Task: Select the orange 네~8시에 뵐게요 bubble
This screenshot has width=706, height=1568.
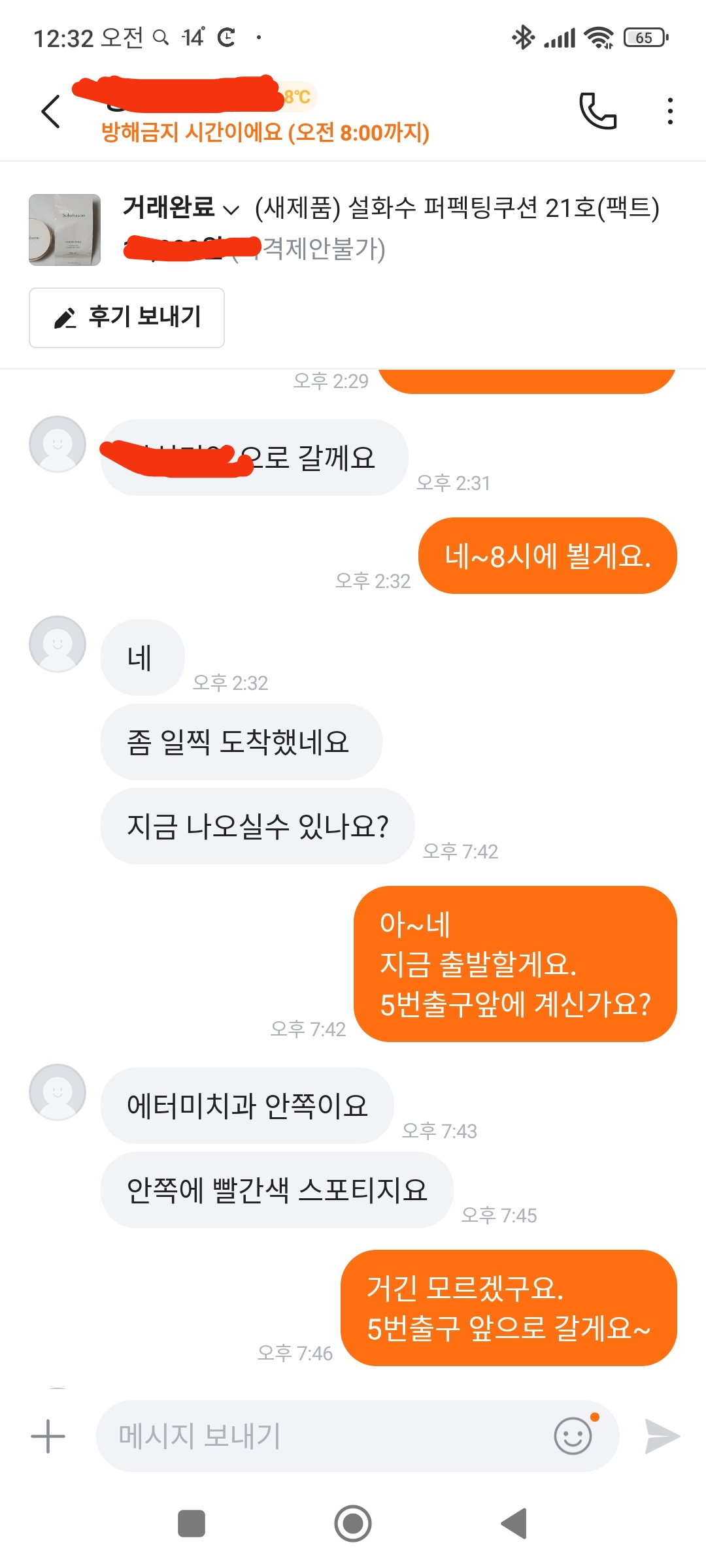Action: [x=548, y=556]
